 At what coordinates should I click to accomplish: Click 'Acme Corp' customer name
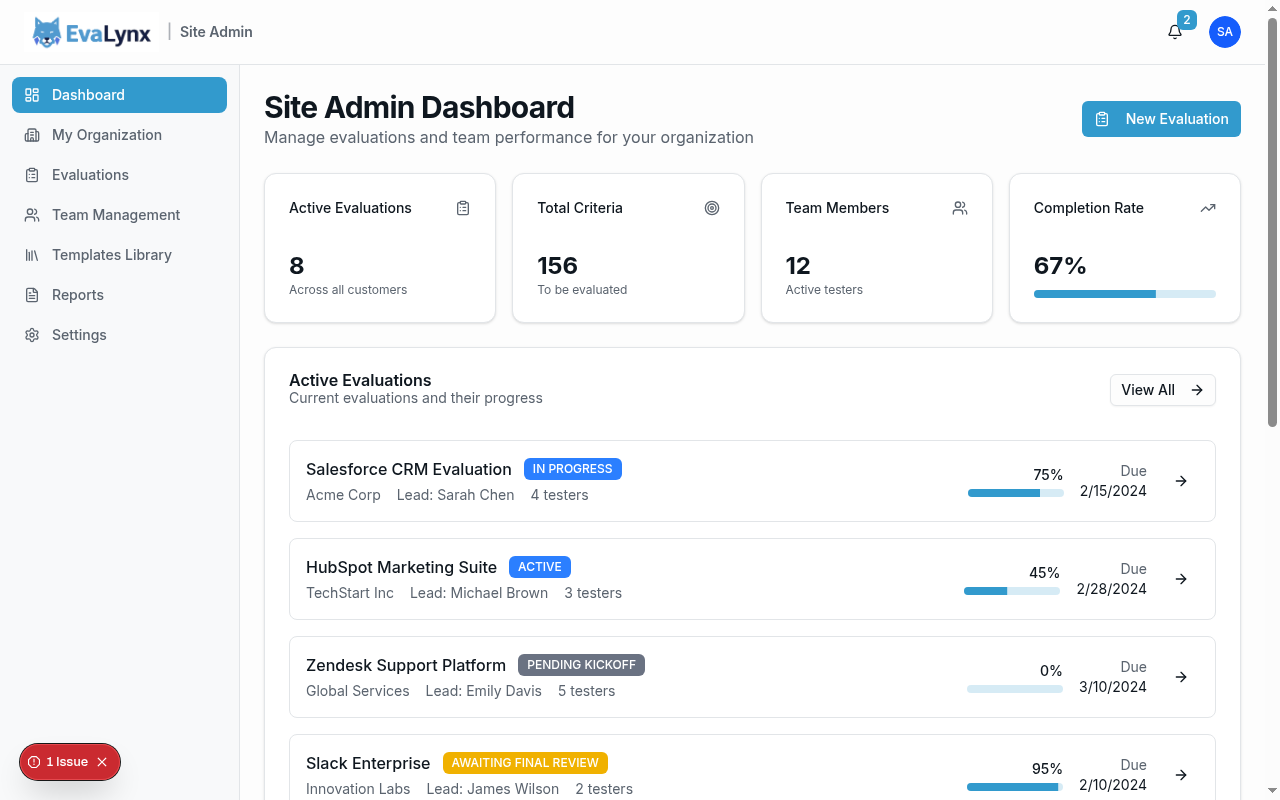(x=343, y=495)
